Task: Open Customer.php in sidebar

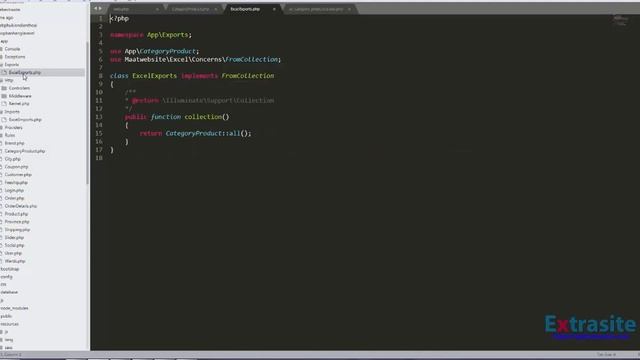Action: 18,175
